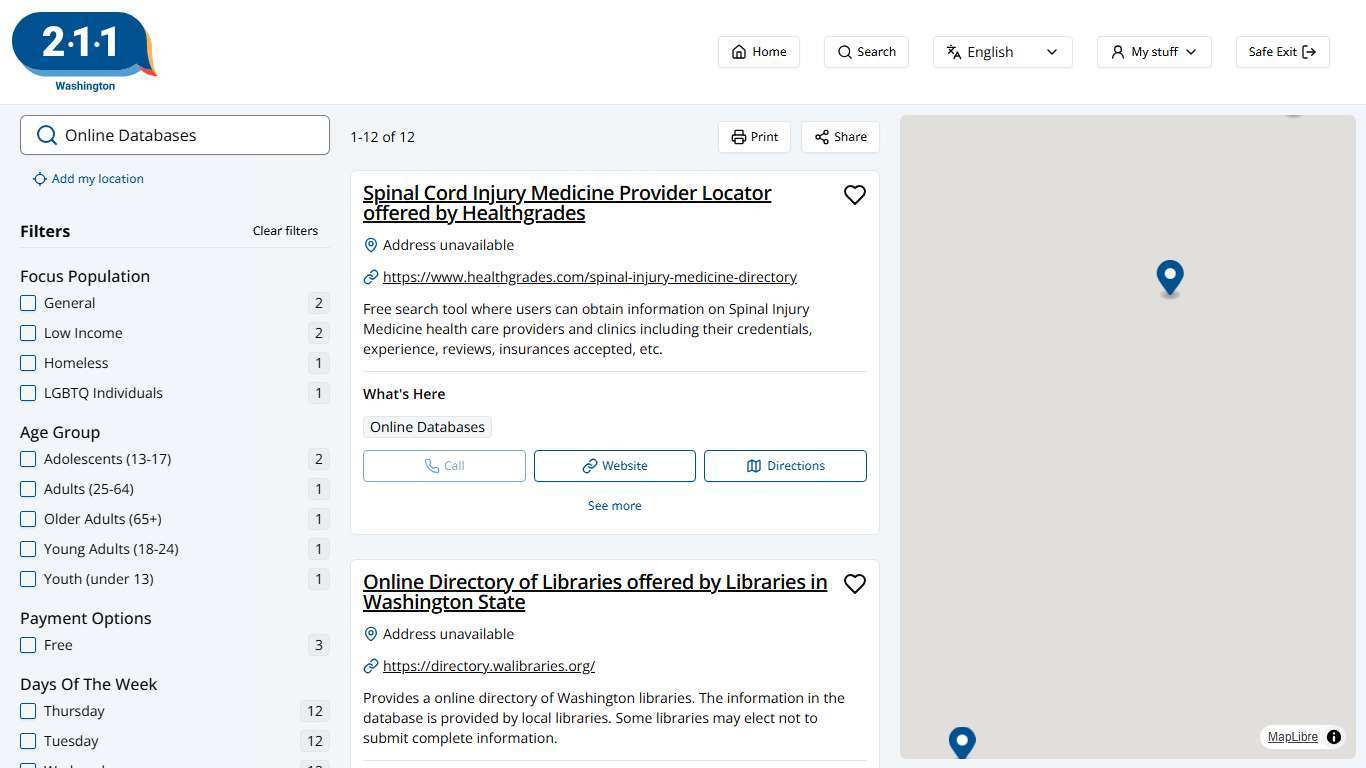Check the Homeless focus population filter

coord(28,363)
